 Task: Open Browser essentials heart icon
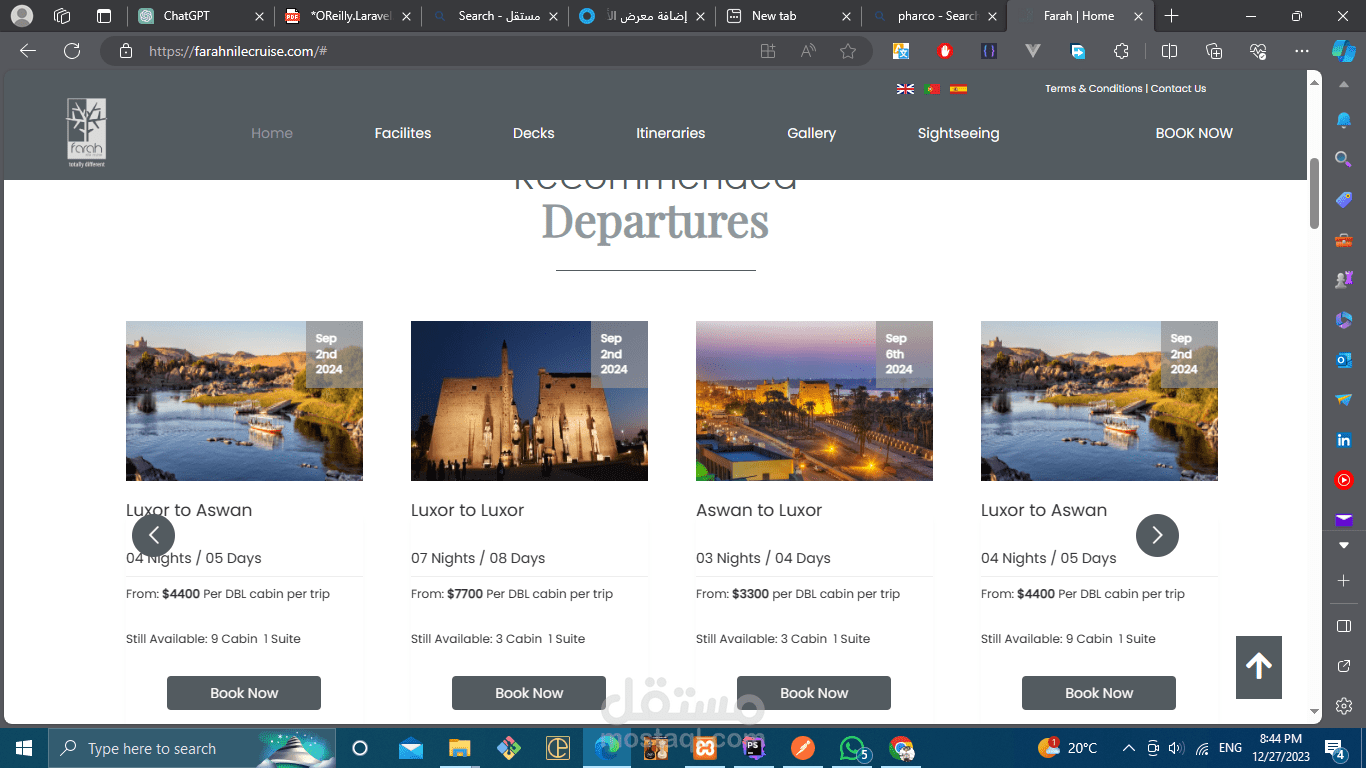[x=1258, y=51]
